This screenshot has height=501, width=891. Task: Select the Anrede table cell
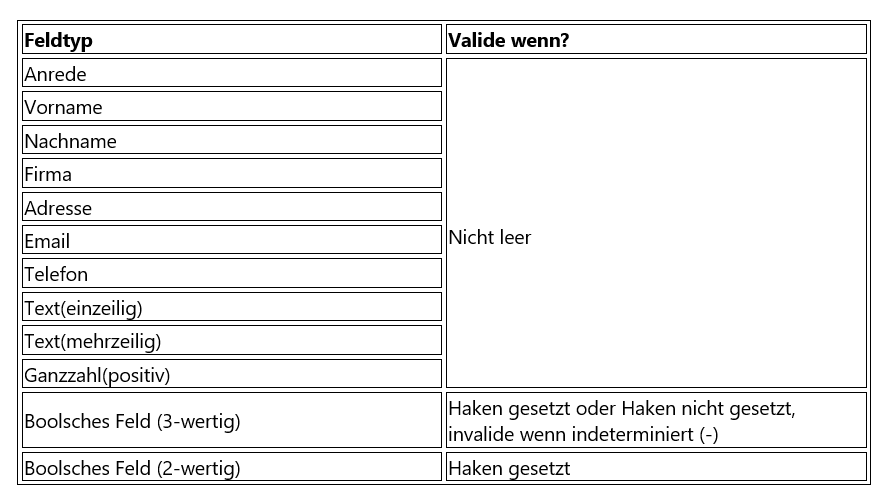(x=231, y=74)
